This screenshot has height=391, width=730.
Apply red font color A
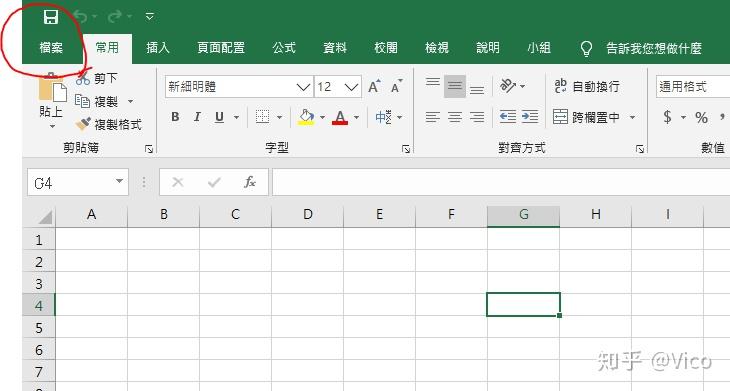(340, 117)
